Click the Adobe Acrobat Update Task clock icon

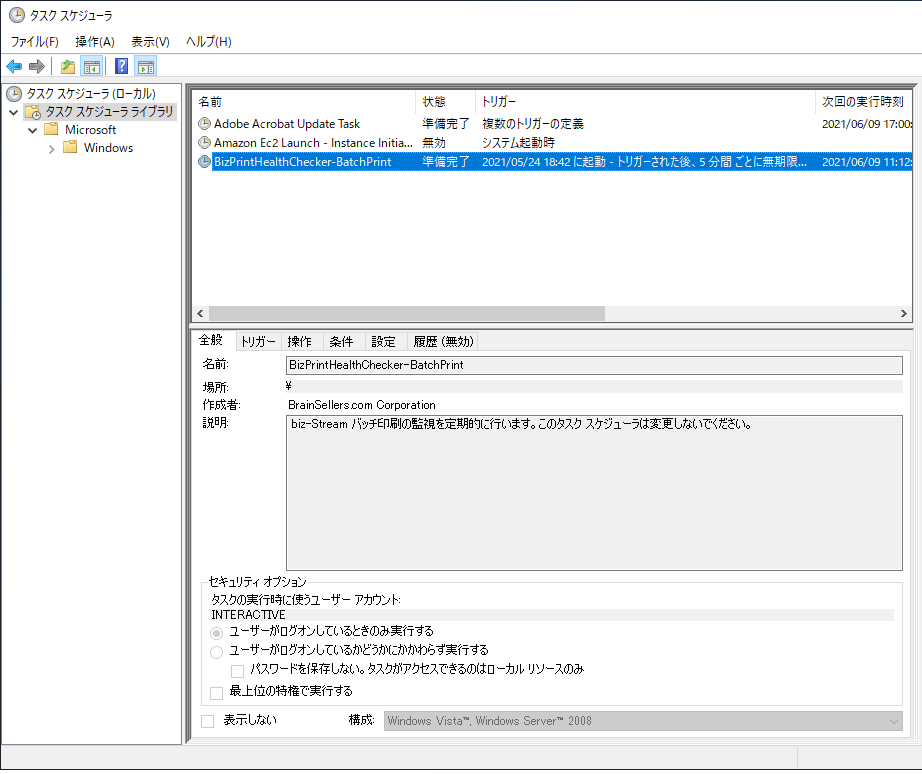tap(205, 124)
